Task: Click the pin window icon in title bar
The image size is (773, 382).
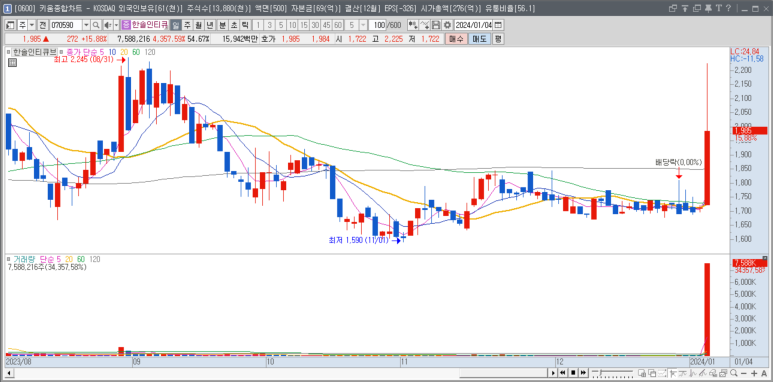Action: (x=708, y=8)
